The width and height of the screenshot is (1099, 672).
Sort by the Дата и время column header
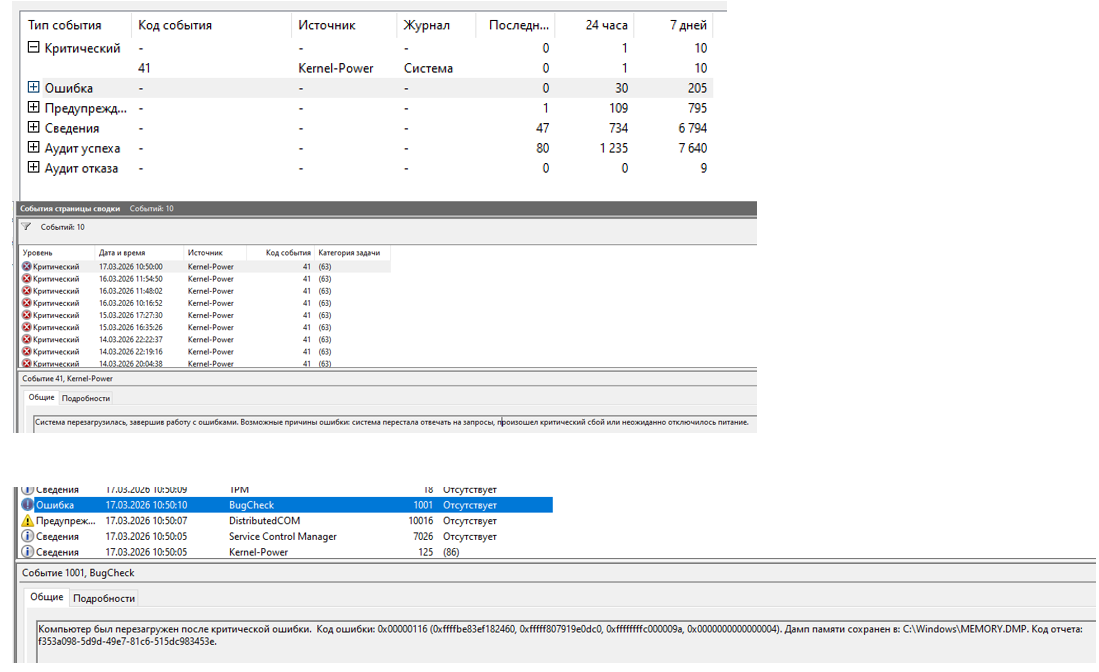(x=122, y=253)
